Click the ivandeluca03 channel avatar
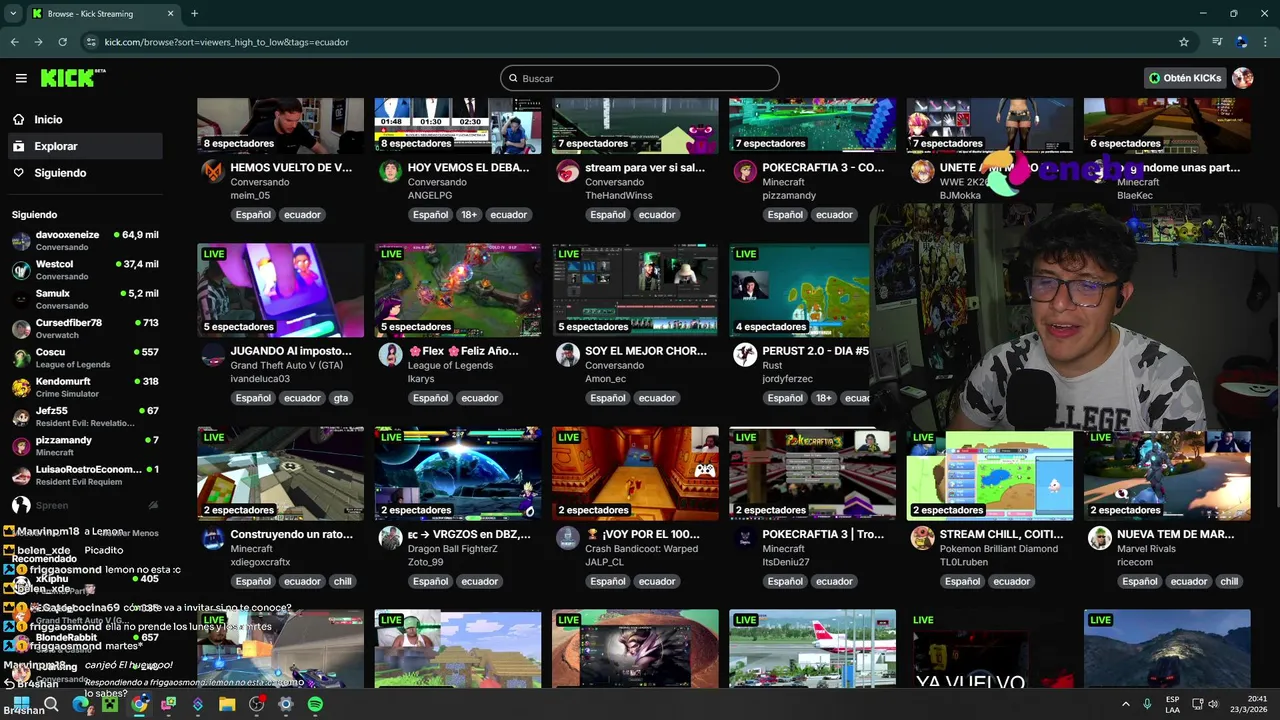 pyautogui.click(x=213, y=355)
